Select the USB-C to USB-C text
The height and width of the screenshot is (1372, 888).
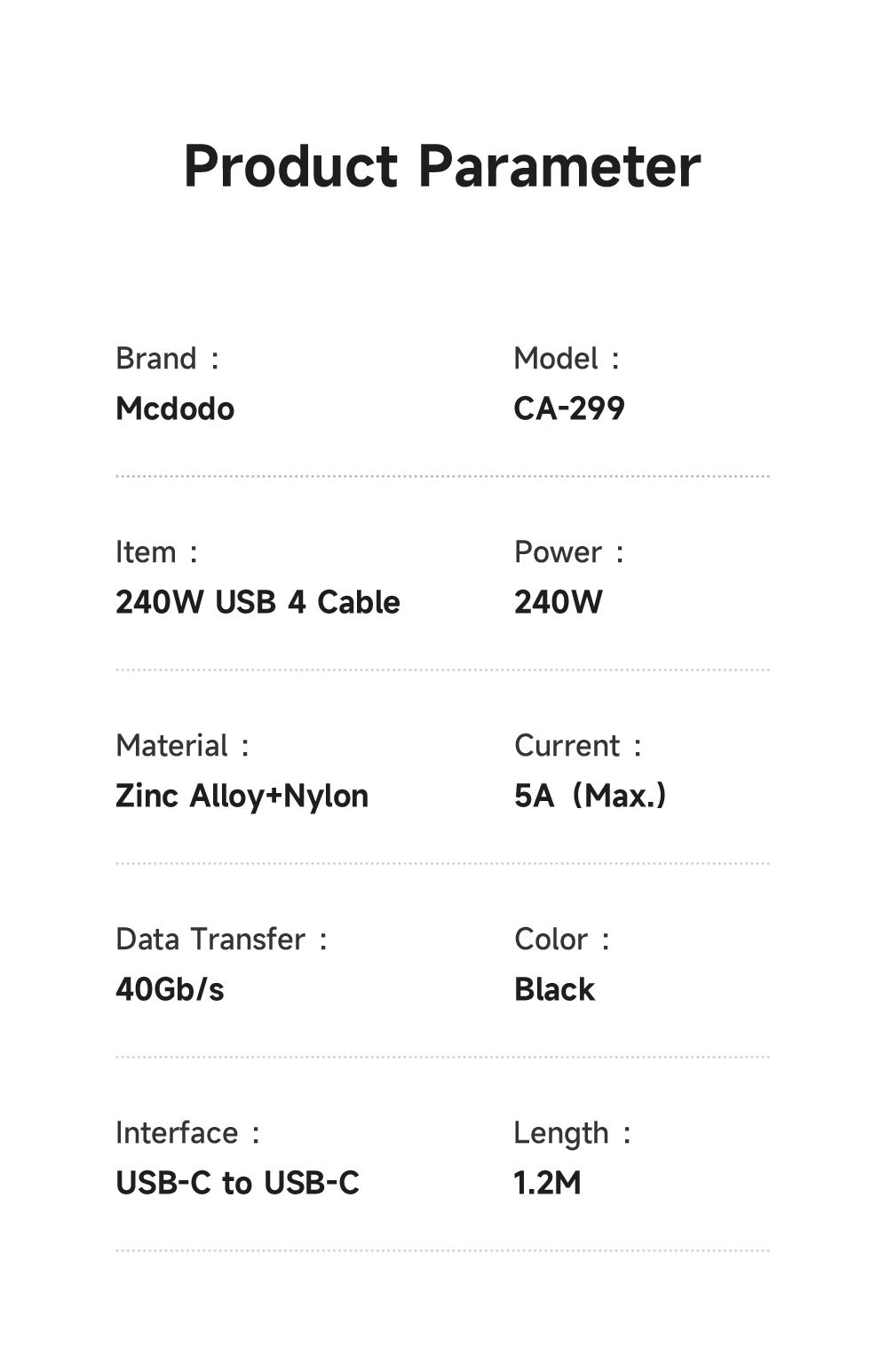[237, 1183]
